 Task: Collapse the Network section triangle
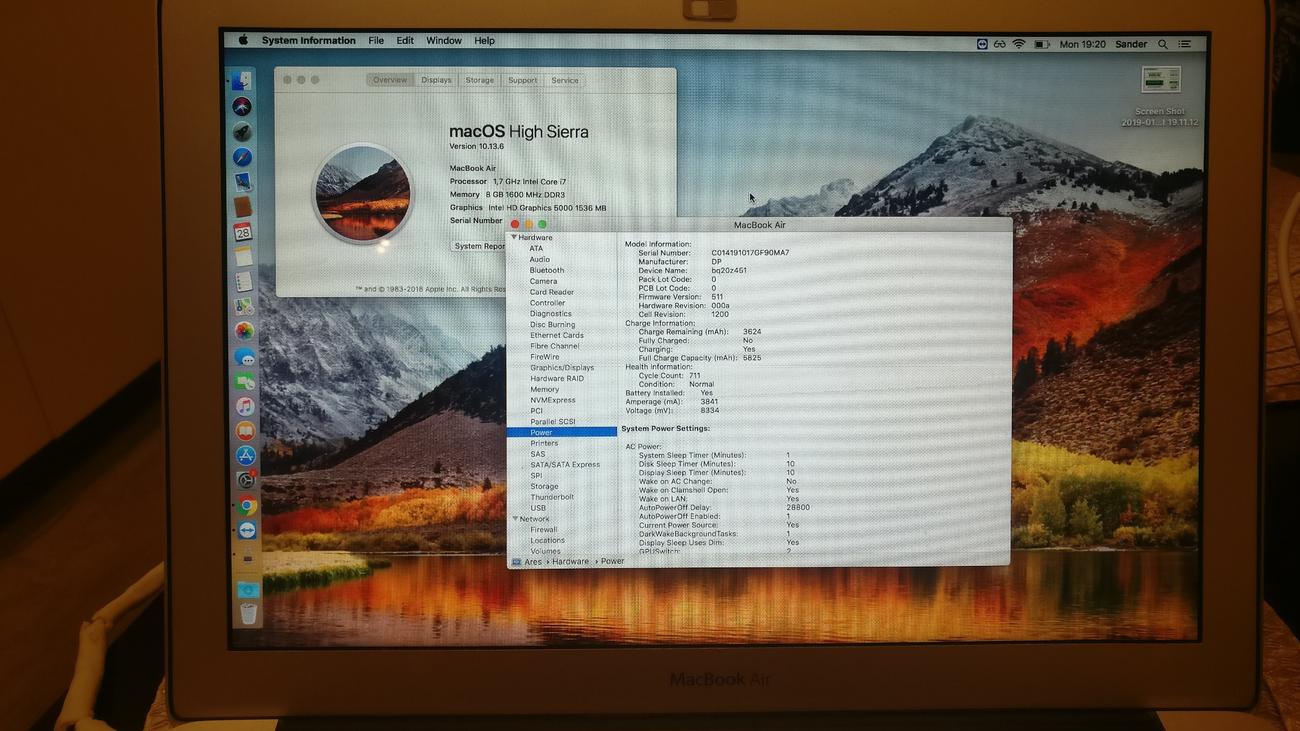[x=515, y=519]
